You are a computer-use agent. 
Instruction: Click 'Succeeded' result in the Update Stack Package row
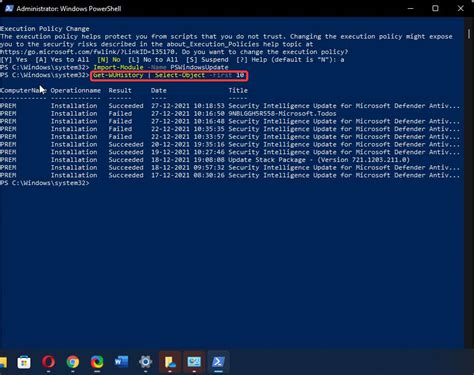point(126,160)
